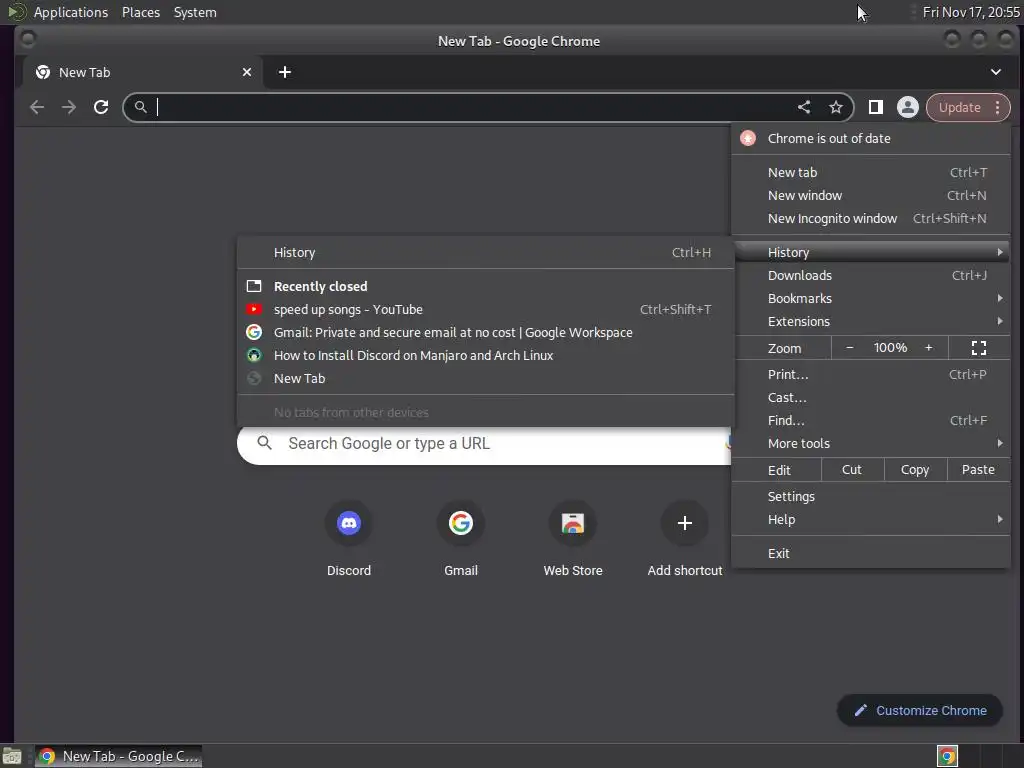Expand the More tools submenu
The width and height of the screenshot is (1024, 768).
click(871, 443)
